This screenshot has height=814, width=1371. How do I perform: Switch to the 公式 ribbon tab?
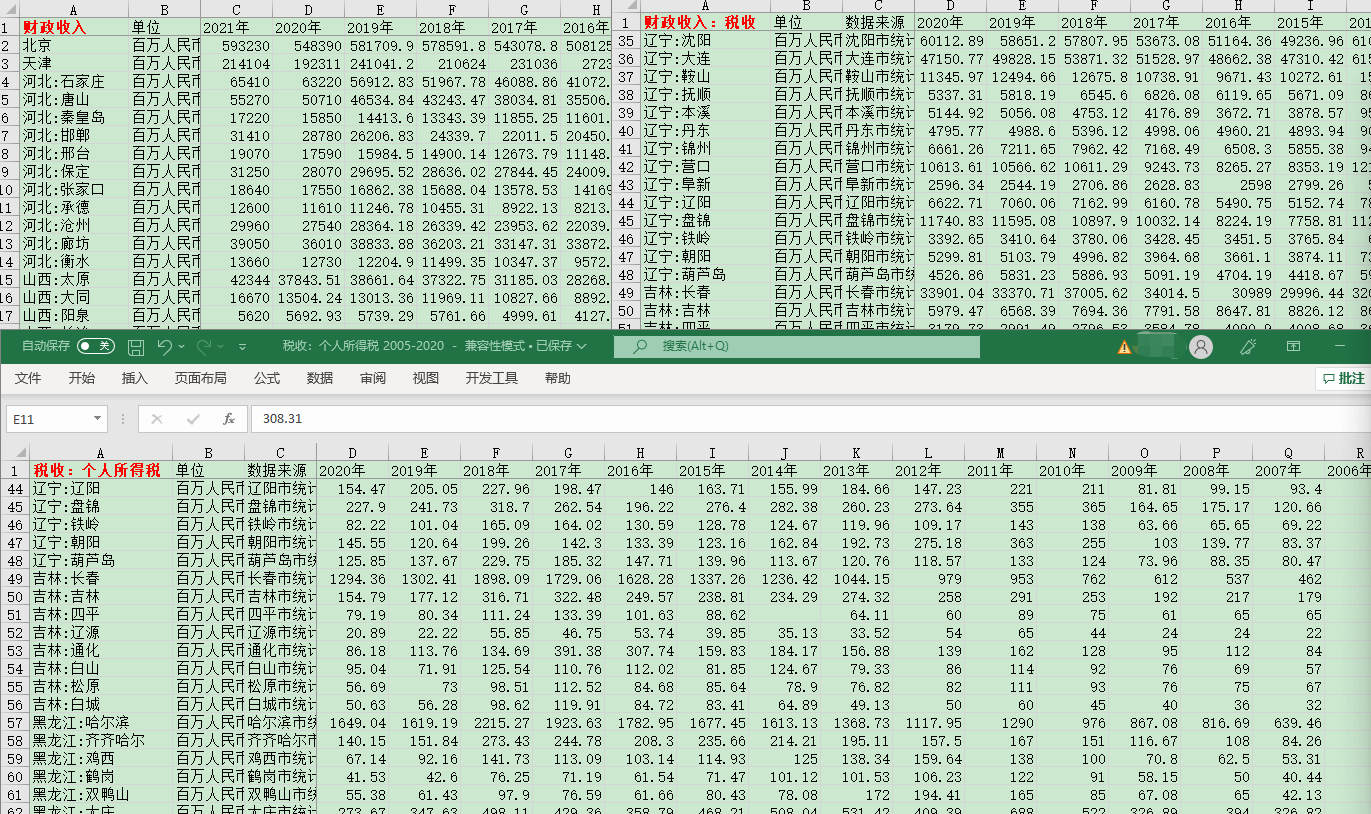pyautogui.click(x=267, y=378)
